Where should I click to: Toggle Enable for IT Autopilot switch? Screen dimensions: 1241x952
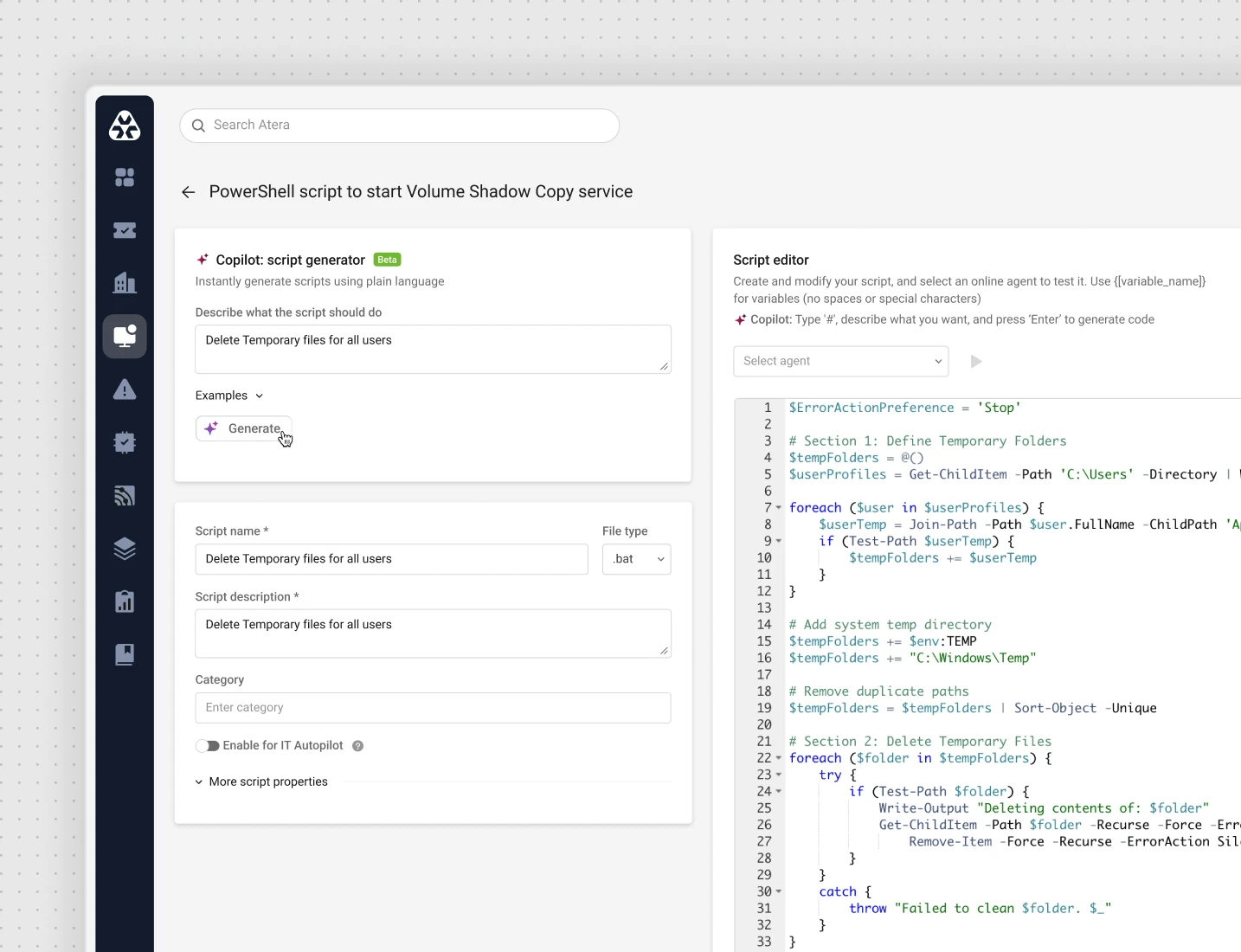(x=207, y=746)
